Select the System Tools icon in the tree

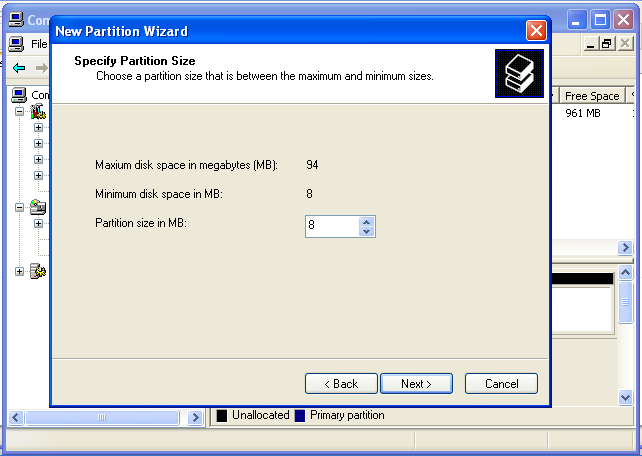[x=38, y=111]
